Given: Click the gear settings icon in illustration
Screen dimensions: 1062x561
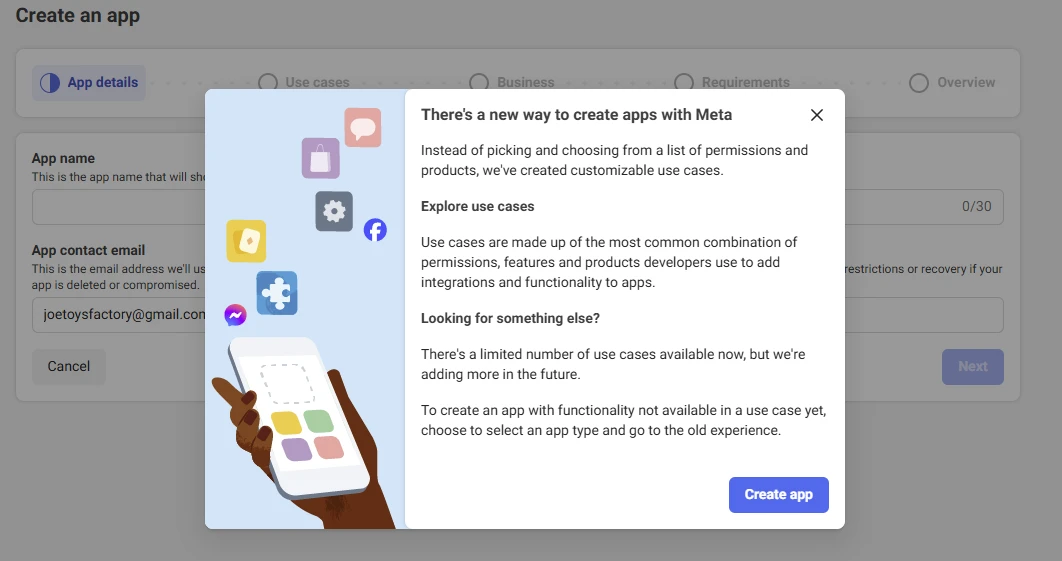Looking at the screenshot, I should click(334, 211).
